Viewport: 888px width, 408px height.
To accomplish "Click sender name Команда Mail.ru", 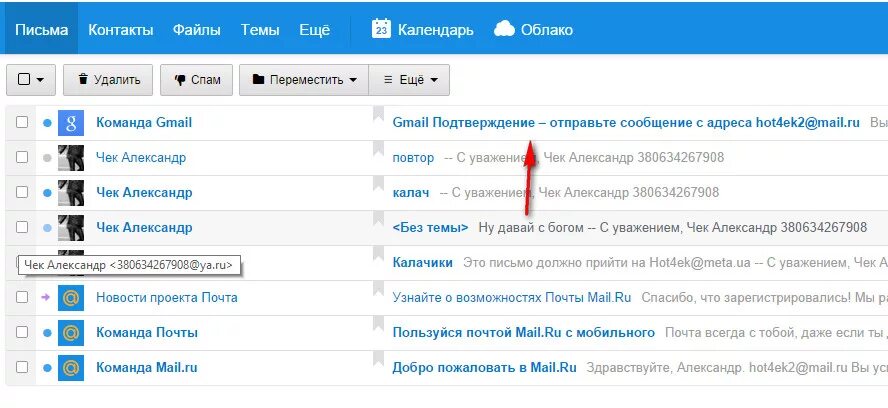I will point(147,368).
